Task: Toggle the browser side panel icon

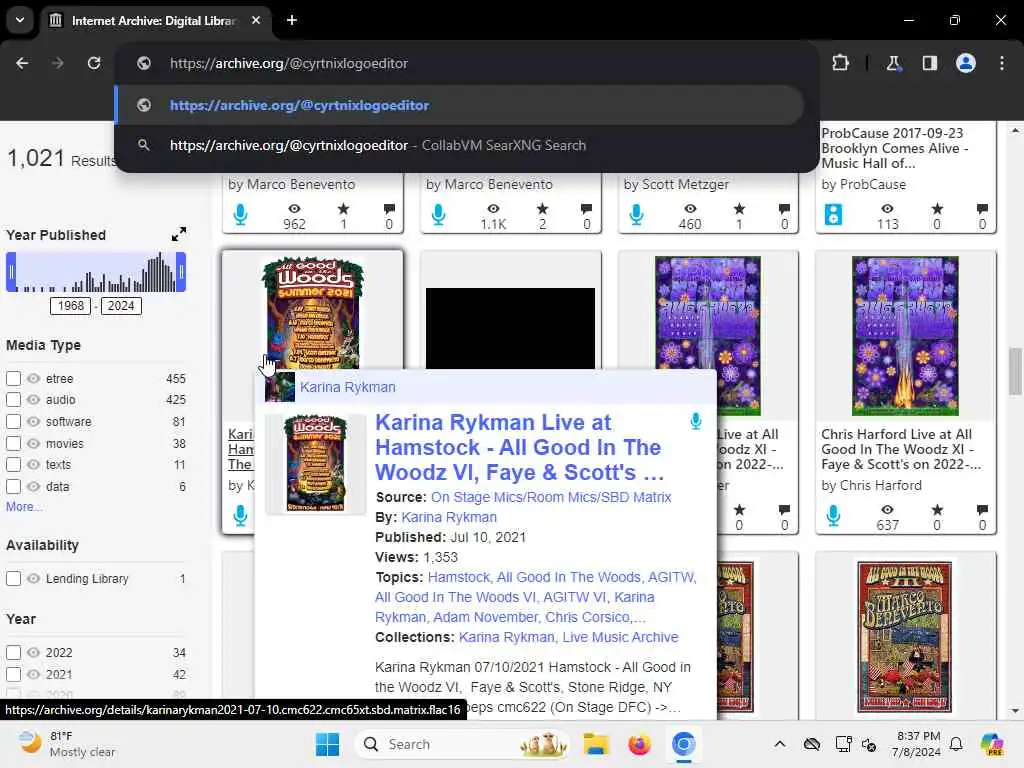Action: click(x=929, y=63)
